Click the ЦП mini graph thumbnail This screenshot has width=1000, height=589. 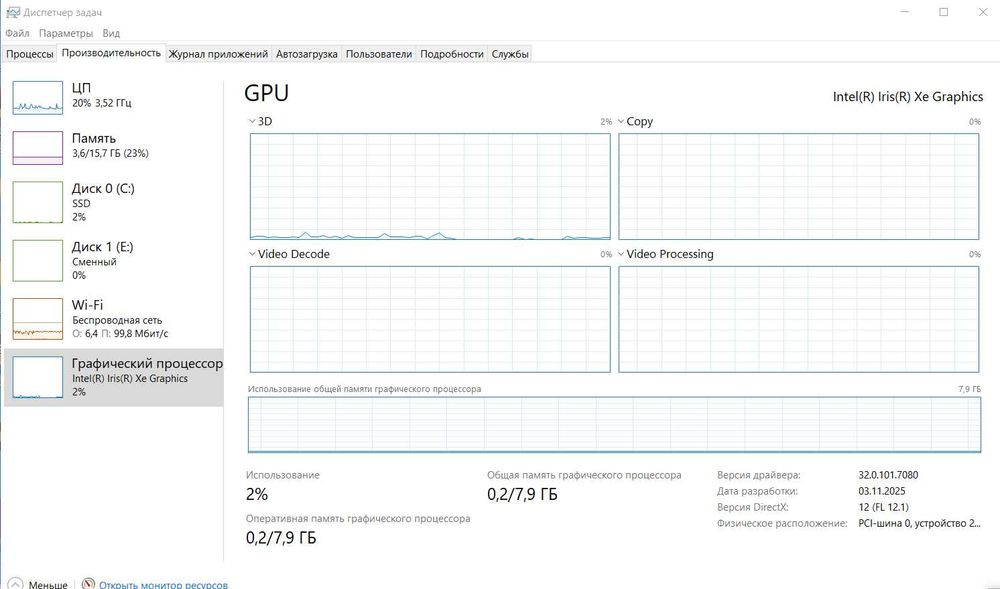tap(37, 97)
